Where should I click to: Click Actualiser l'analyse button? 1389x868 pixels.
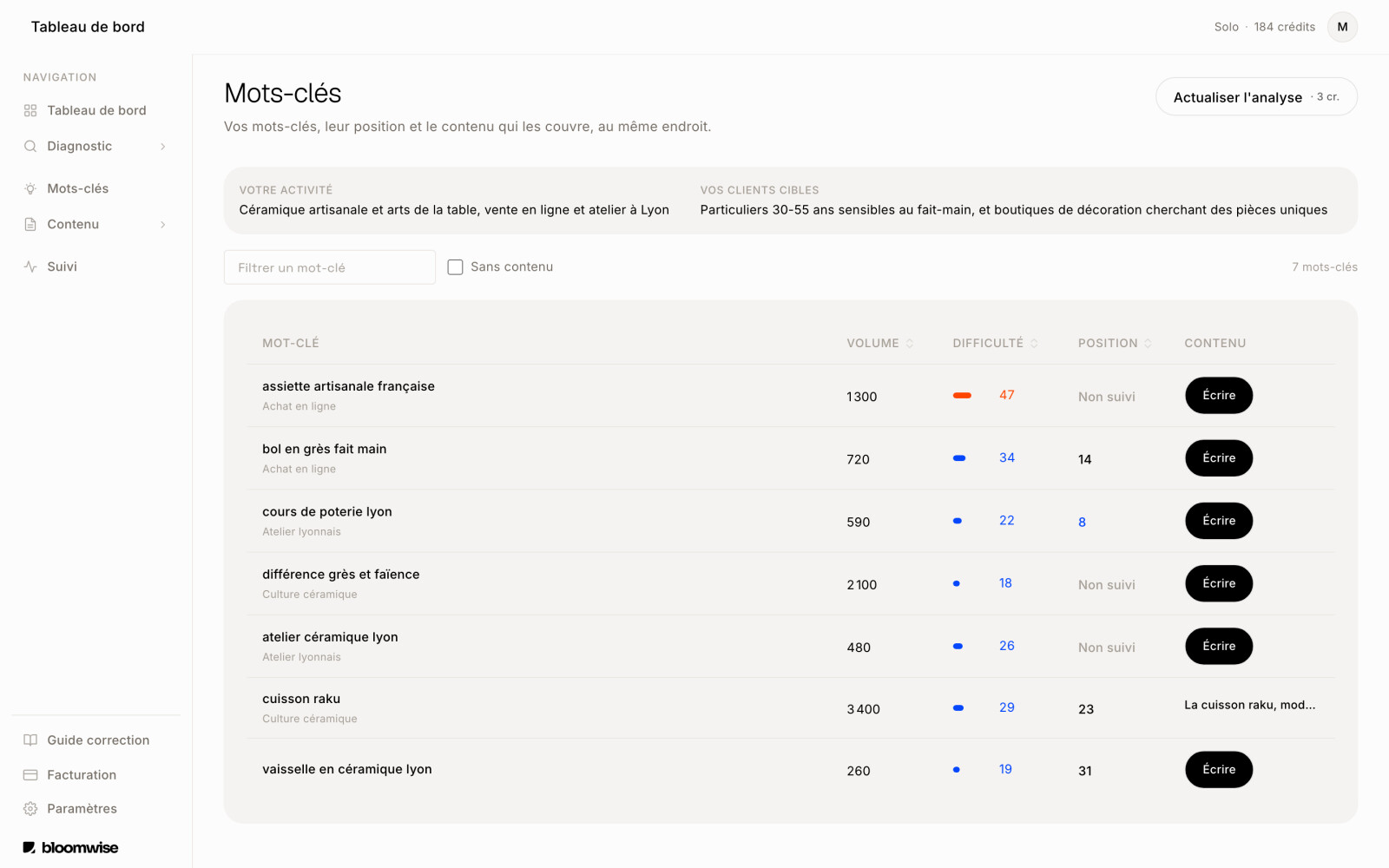pyautogui.click(x=1256, y=96)
